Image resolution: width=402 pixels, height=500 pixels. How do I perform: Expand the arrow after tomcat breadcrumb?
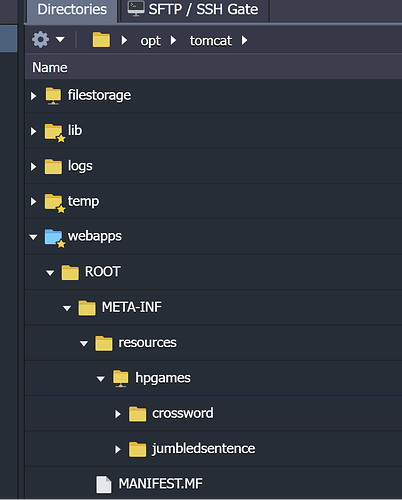245,40
